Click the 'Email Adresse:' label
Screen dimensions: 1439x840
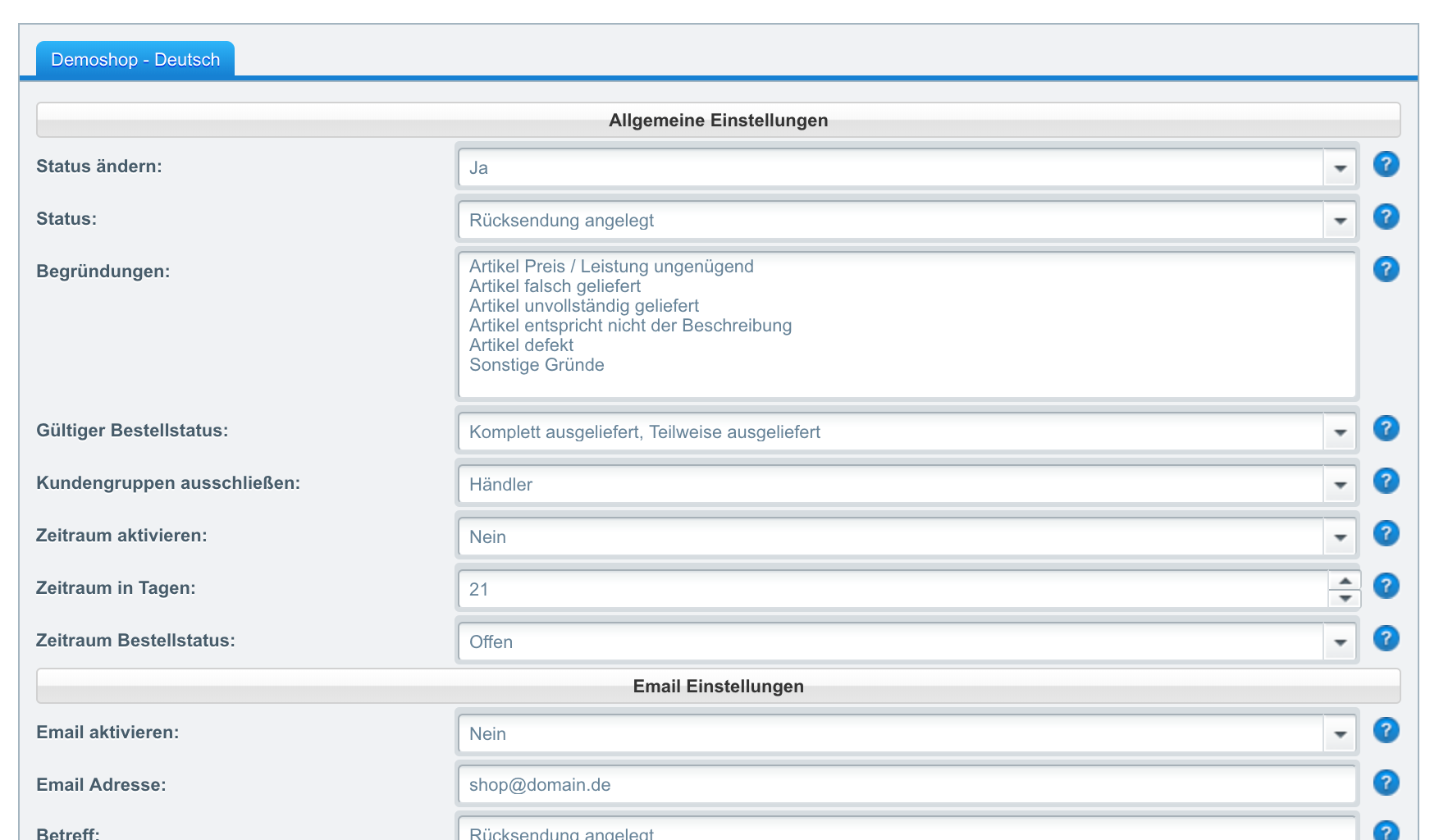(x=101, y=785)
